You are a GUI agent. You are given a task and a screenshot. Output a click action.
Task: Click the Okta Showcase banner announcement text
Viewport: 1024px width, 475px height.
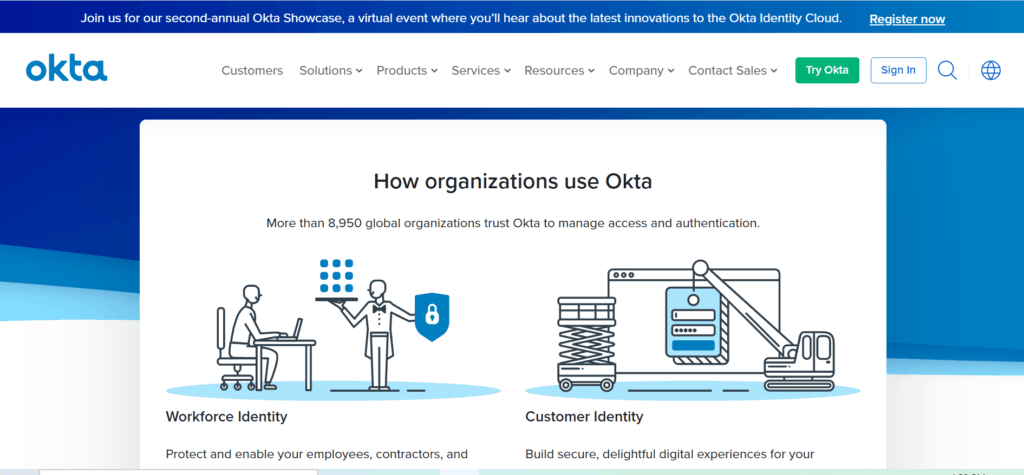click(x=461, y=18)
